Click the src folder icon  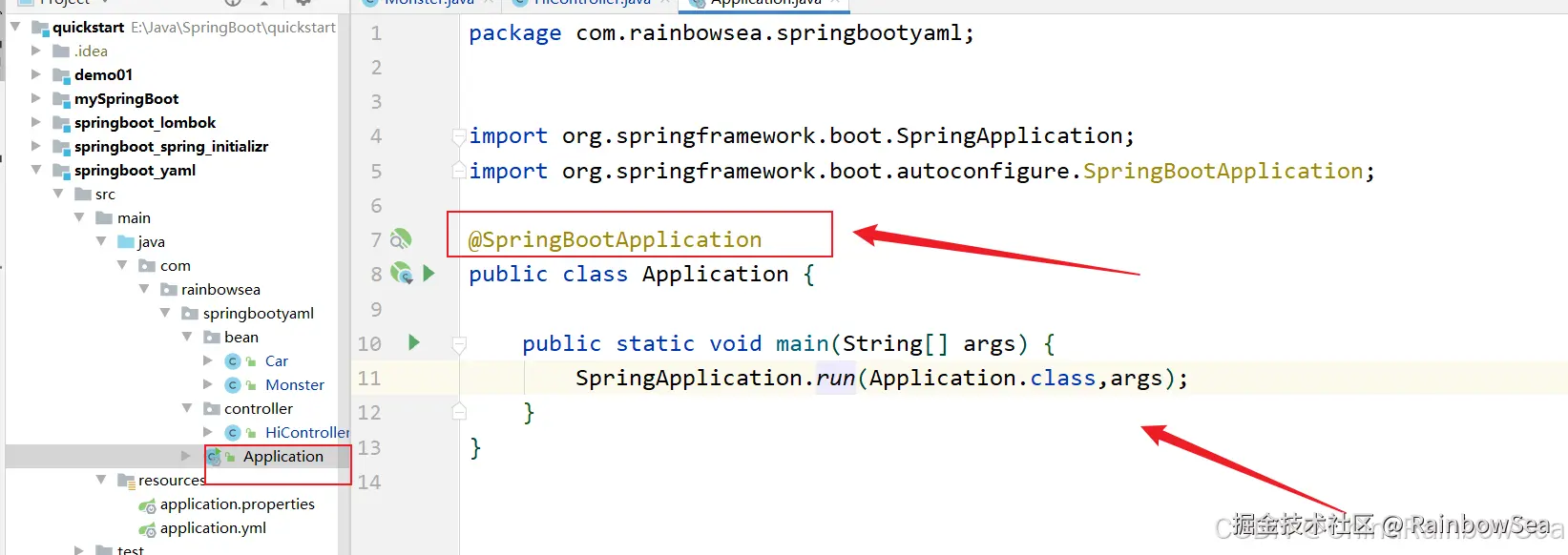[x=83, y=195]
